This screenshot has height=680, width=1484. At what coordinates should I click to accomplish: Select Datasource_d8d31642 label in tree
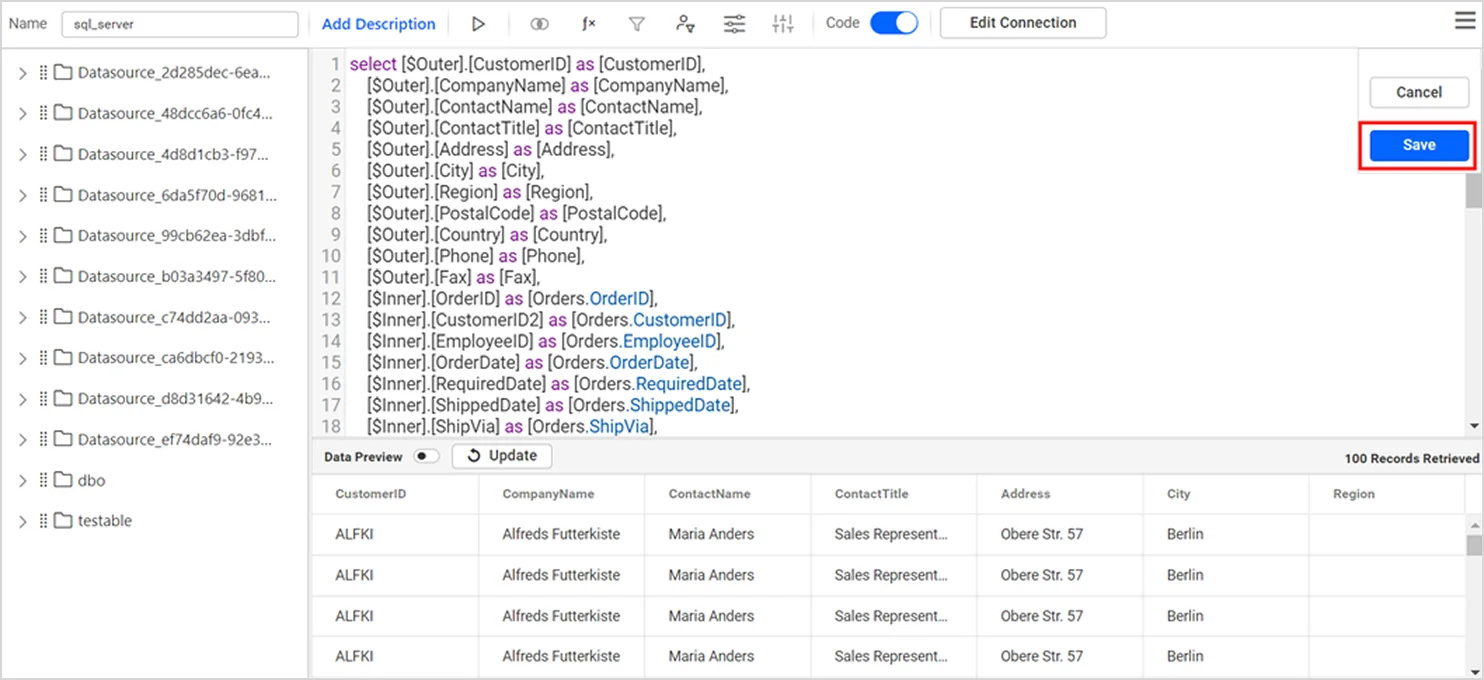[175, 399]
